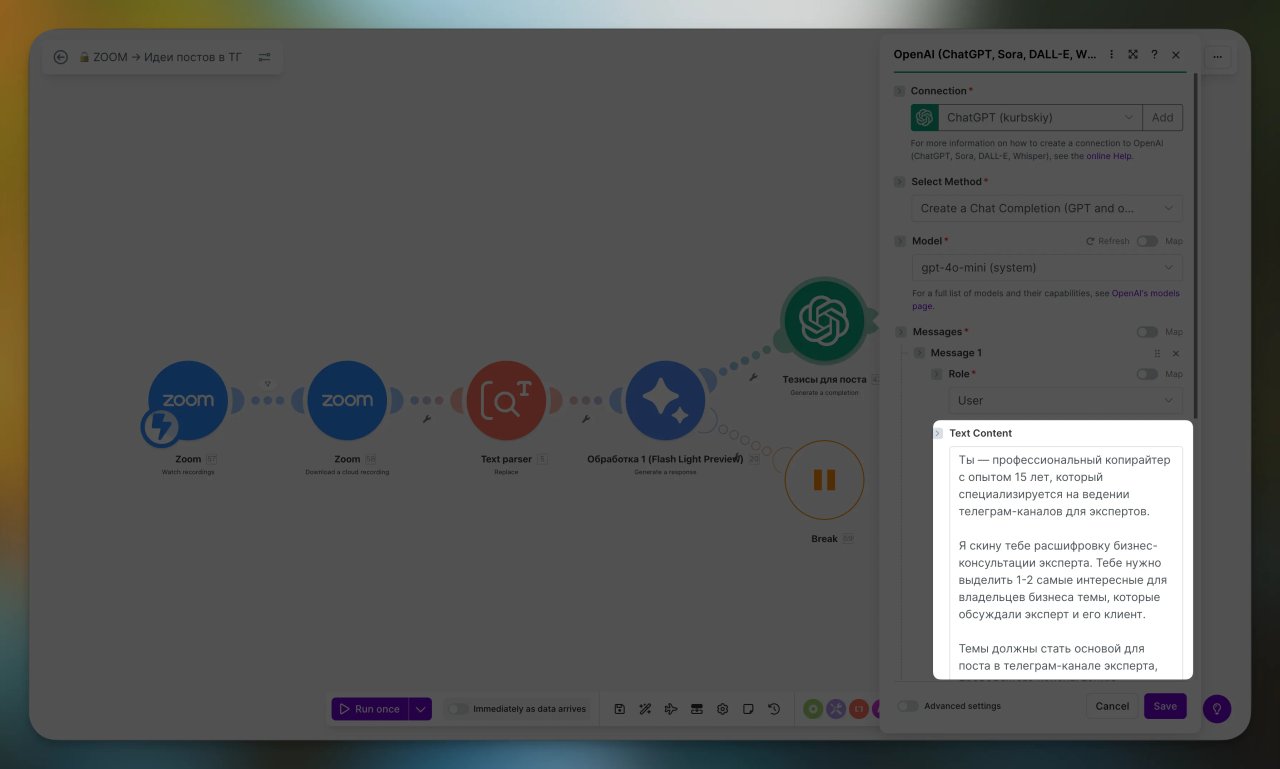Click the Run once button
The image size is (1280, 769).
click(x=370, y=709)
